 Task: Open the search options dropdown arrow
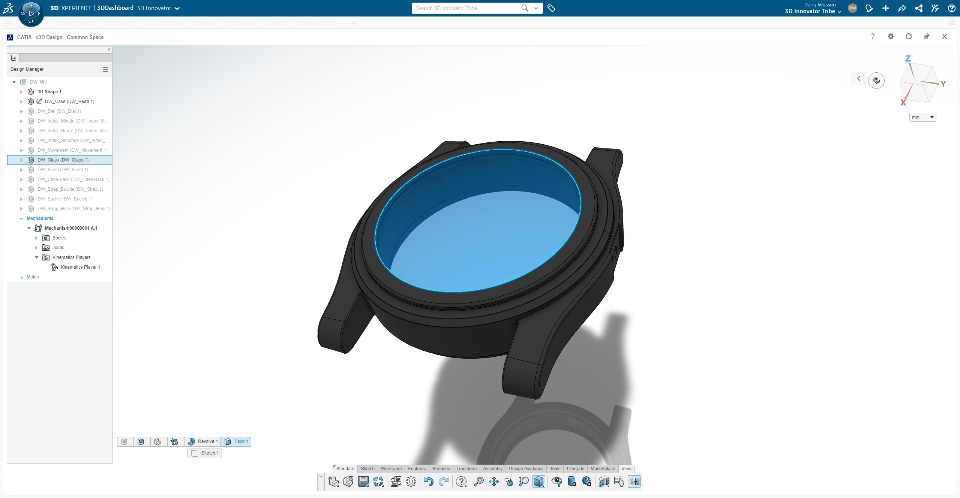click(x=536, y=8)
